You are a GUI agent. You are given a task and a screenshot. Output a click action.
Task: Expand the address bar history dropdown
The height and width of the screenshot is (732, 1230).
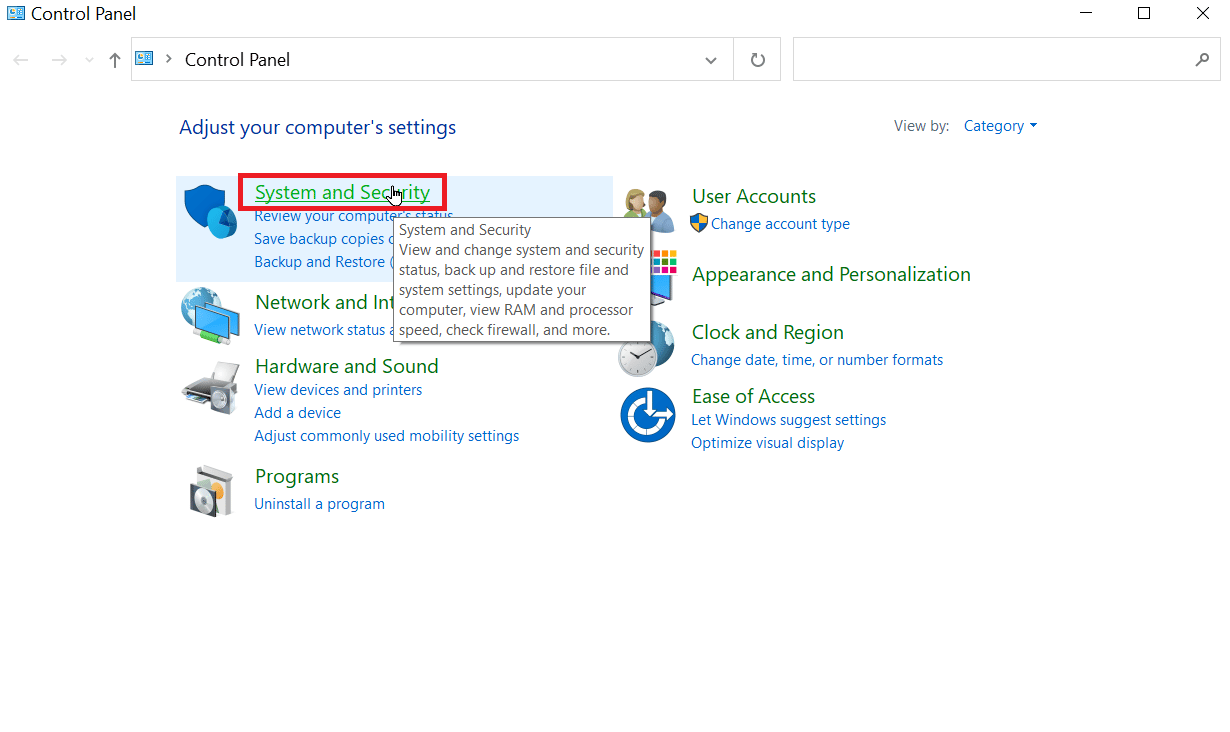[711, 60]
